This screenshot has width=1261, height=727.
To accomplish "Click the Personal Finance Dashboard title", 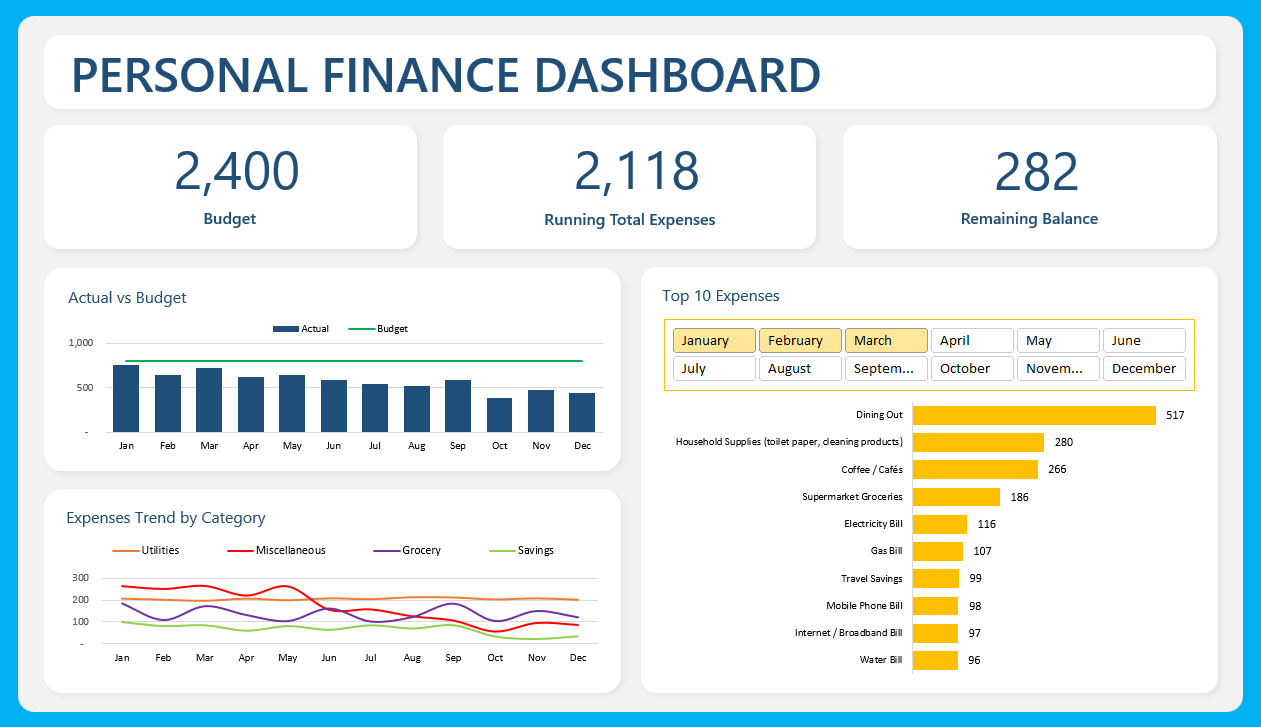I will (446, 76).
